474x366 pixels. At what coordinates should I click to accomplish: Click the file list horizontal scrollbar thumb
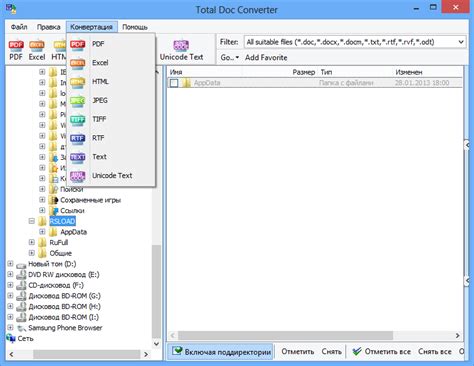pyautogui.click(x=285, y=335)
